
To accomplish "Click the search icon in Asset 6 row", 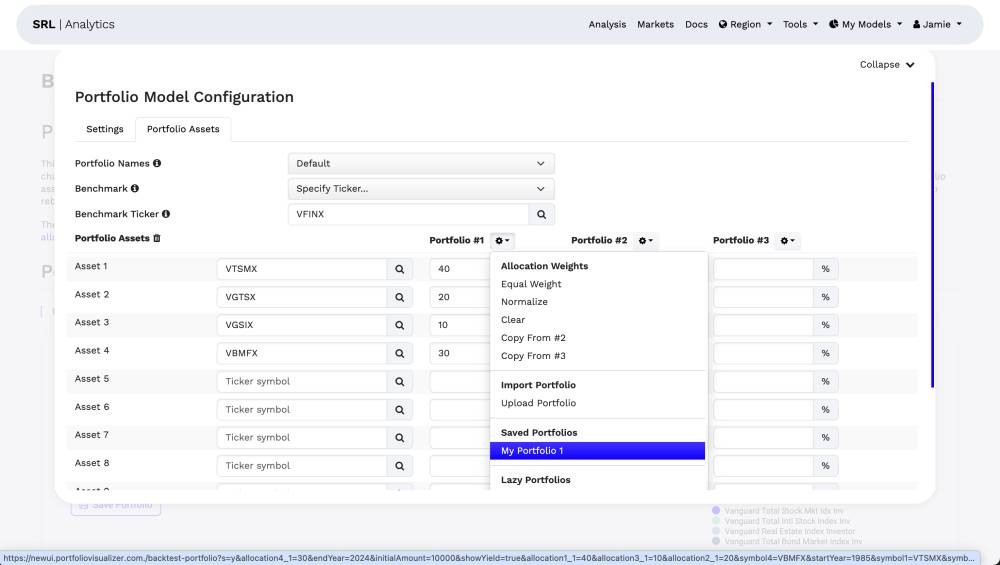I will point(399,409).
